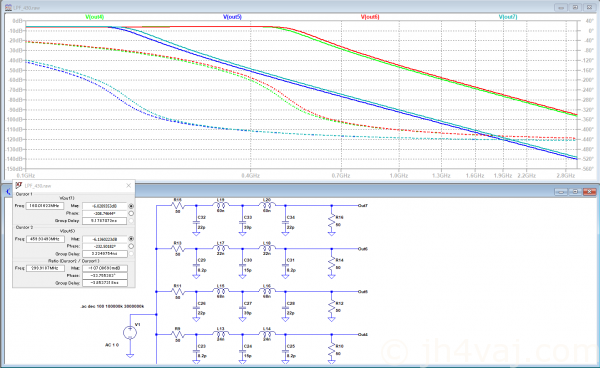The height and width of the screenshot is (368, 600).
Task: Select Cursor 2 Phase radio button
Action: [x=131, y=246]
